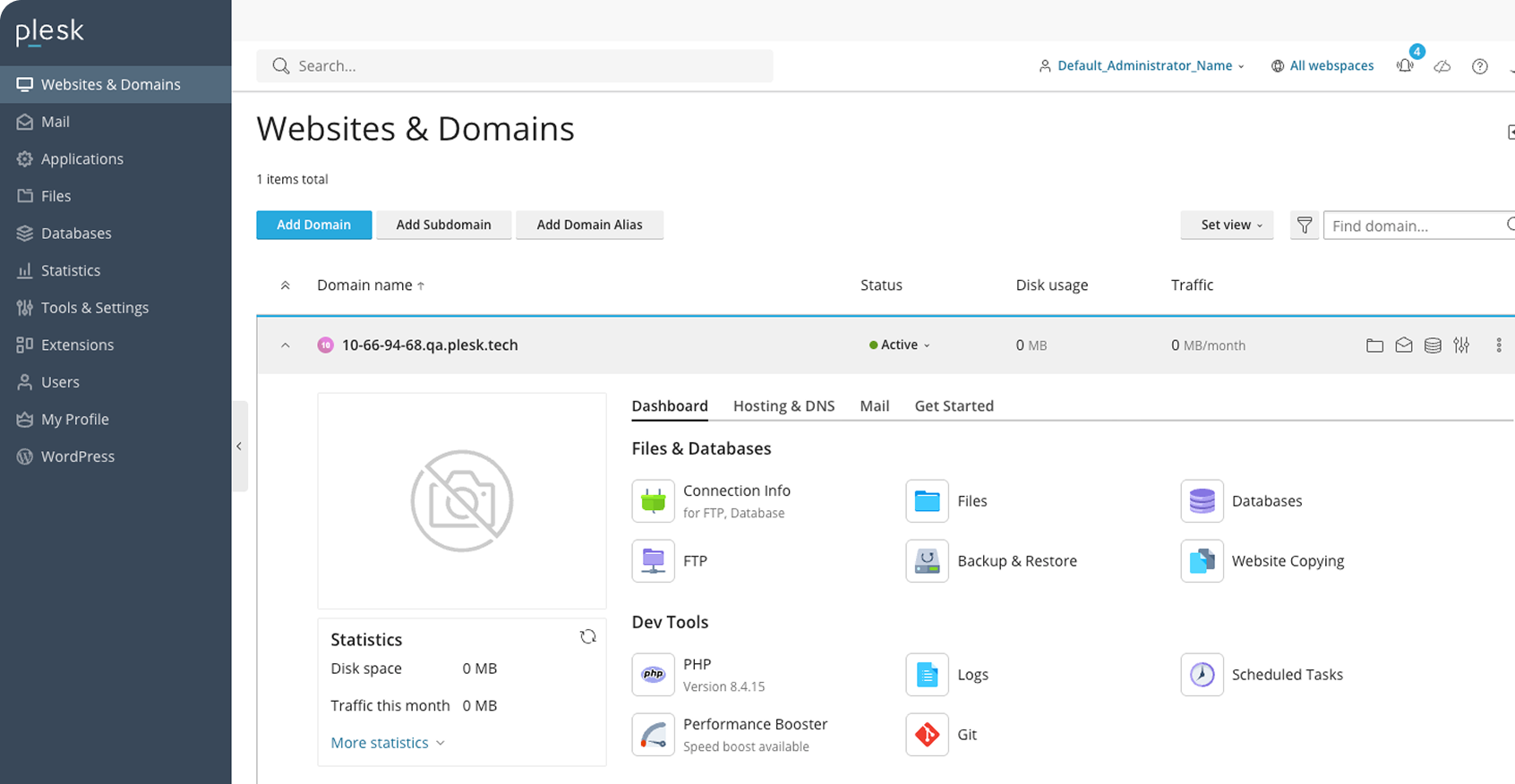Open the Performance Booster icon
The image size is (1515, 784).
pyautogui.click(x=653, y=735)
